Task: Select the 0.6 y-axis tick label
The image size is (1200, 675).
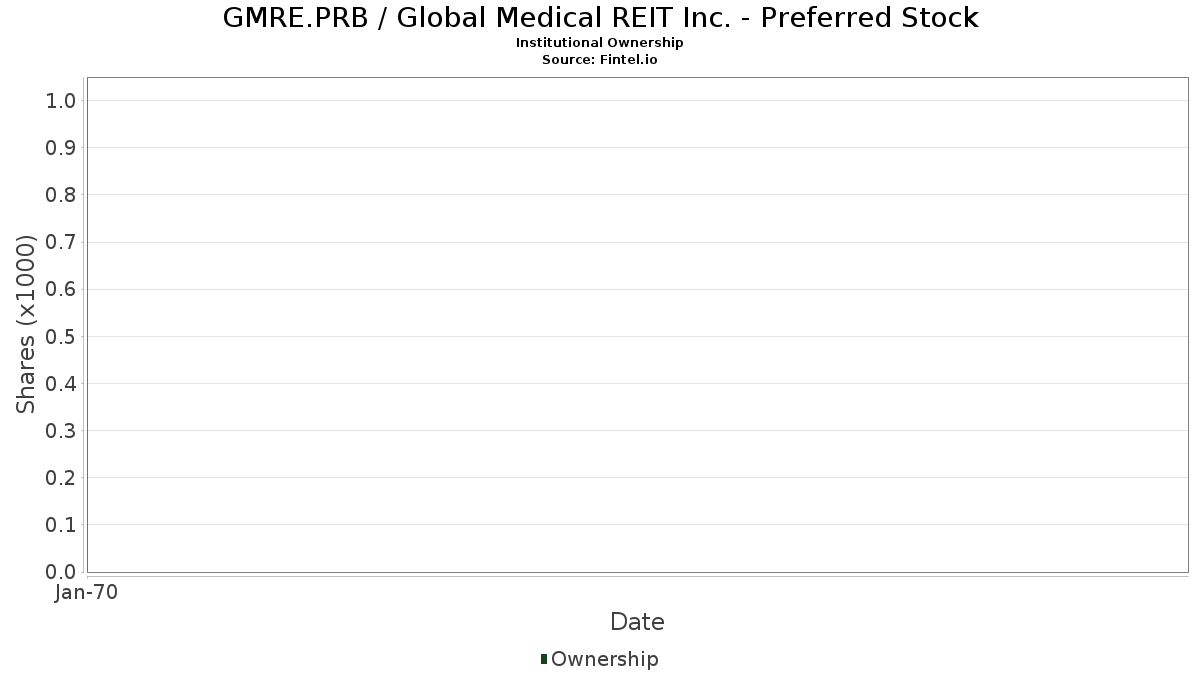Action: (x=61, y=289)
